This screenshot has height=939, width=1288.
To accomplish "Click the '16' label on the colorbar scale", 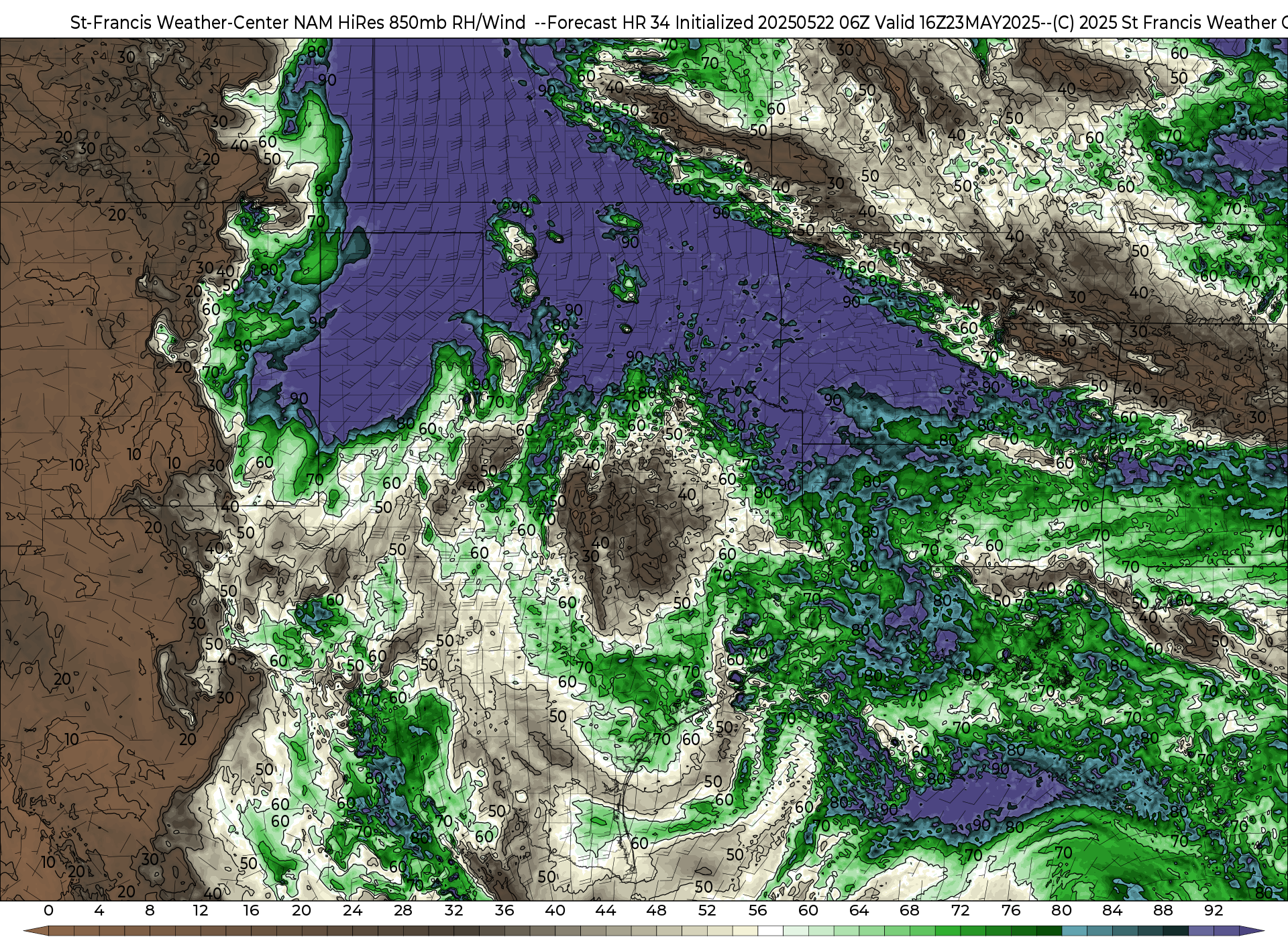I will click(x=251, y=911).
